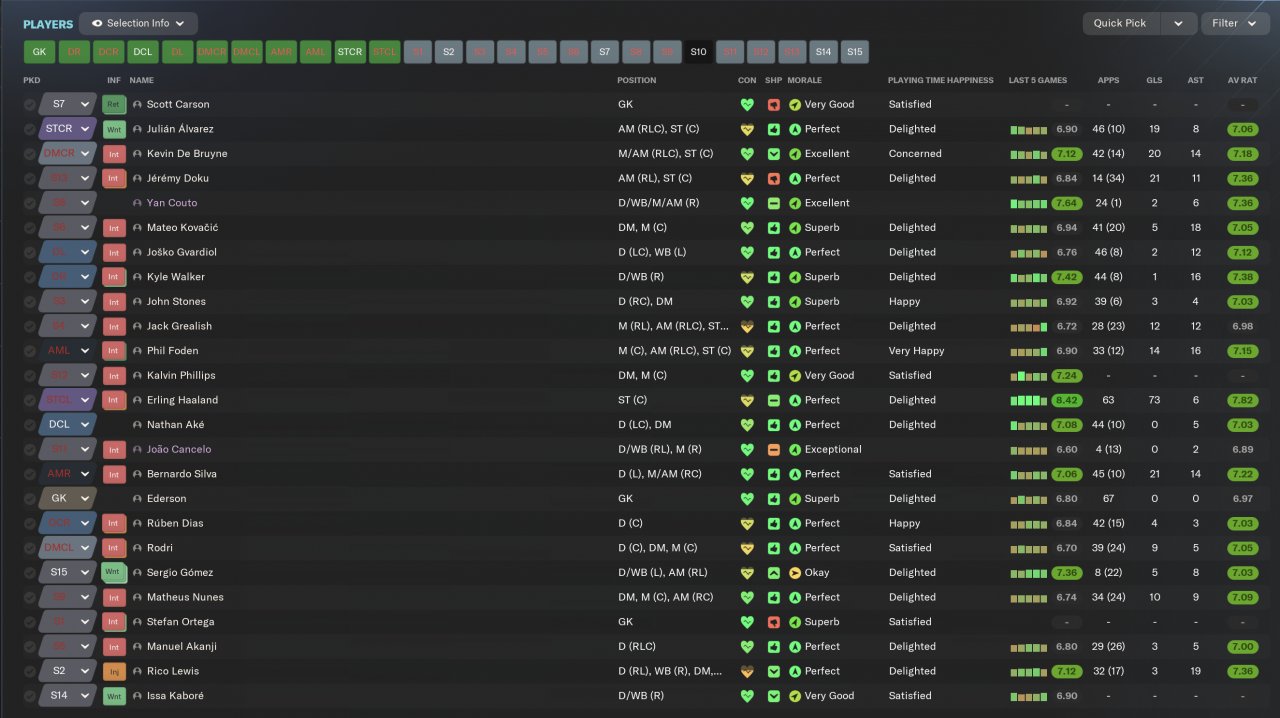The image size is (1280, 718).
Task: Click Kyle Walker's last 5 games bar
Action: (x=1030, y=277)
